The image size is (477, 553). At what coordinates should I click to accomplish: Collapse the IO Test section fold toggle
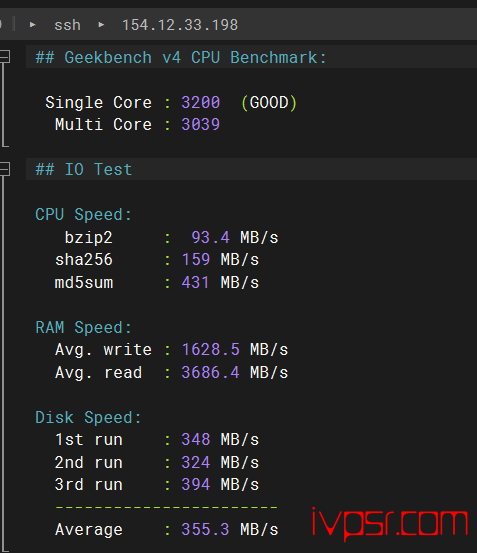point(4,169)
